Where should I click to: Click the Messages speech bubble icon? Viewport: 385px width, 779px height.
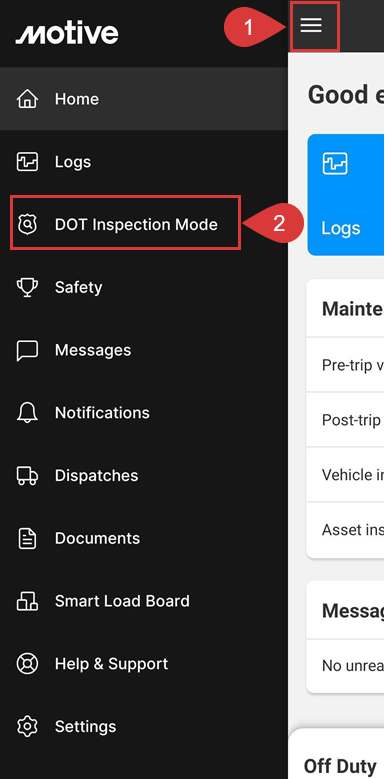tap(27, 350)
